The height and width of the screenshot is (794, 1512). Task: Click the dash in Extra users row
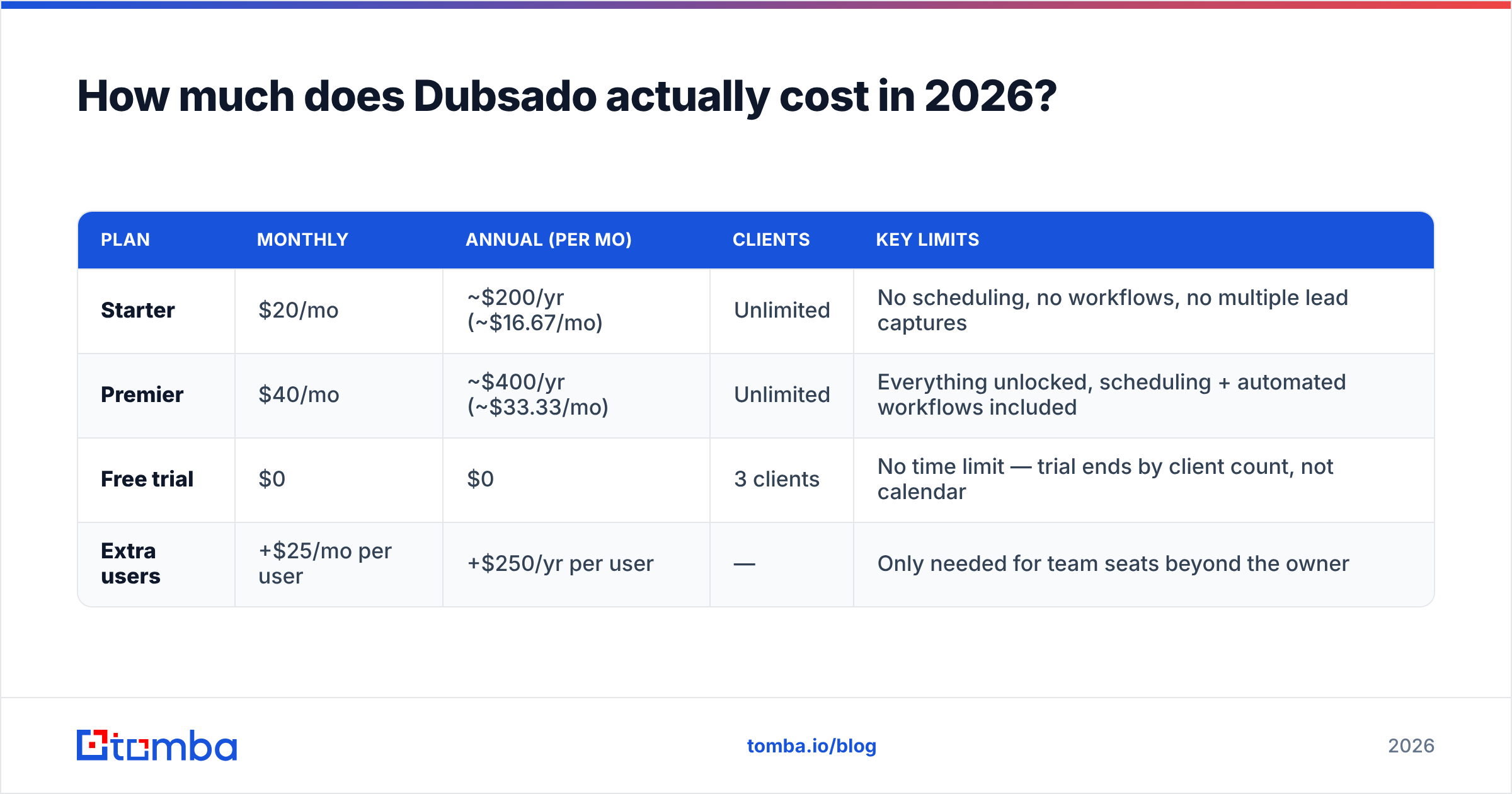744,564
